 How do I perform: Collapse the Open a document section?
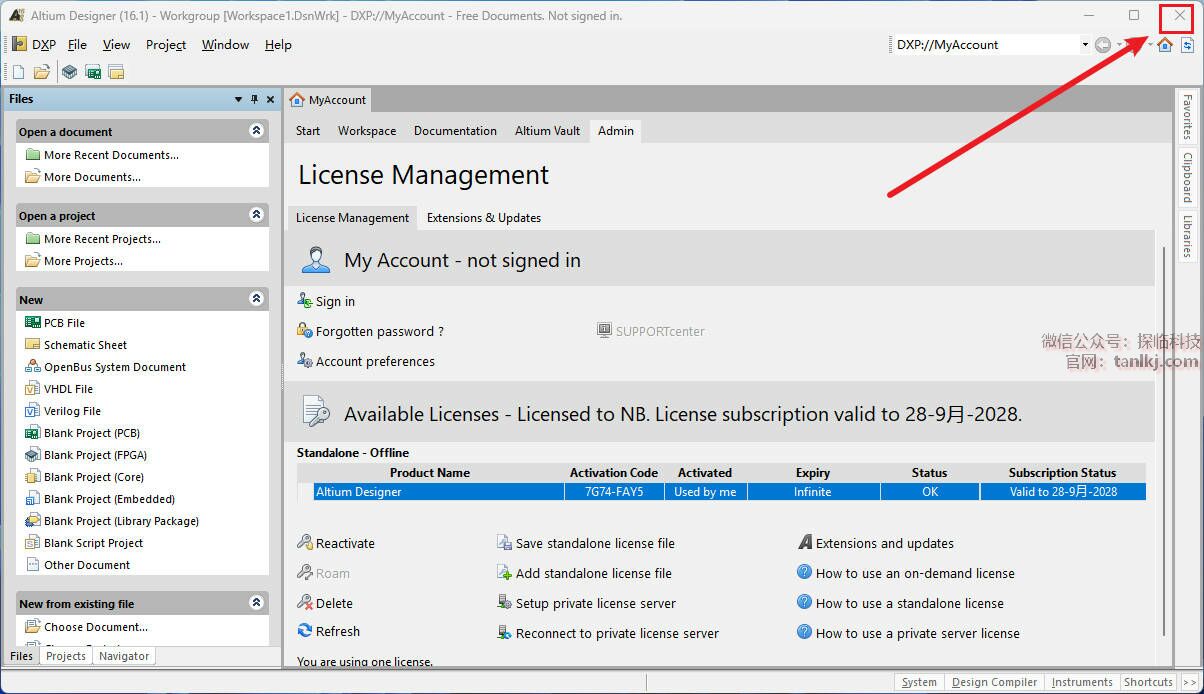[256, 131]
